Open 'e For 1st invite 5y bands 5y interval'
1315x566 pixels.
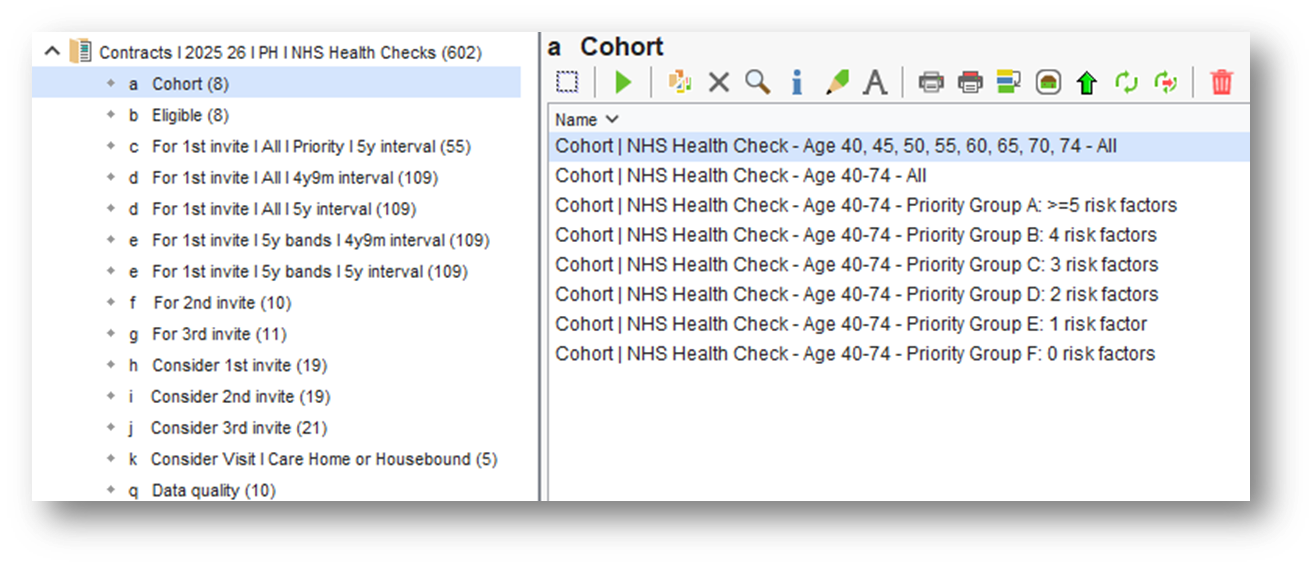pos(298,271)
